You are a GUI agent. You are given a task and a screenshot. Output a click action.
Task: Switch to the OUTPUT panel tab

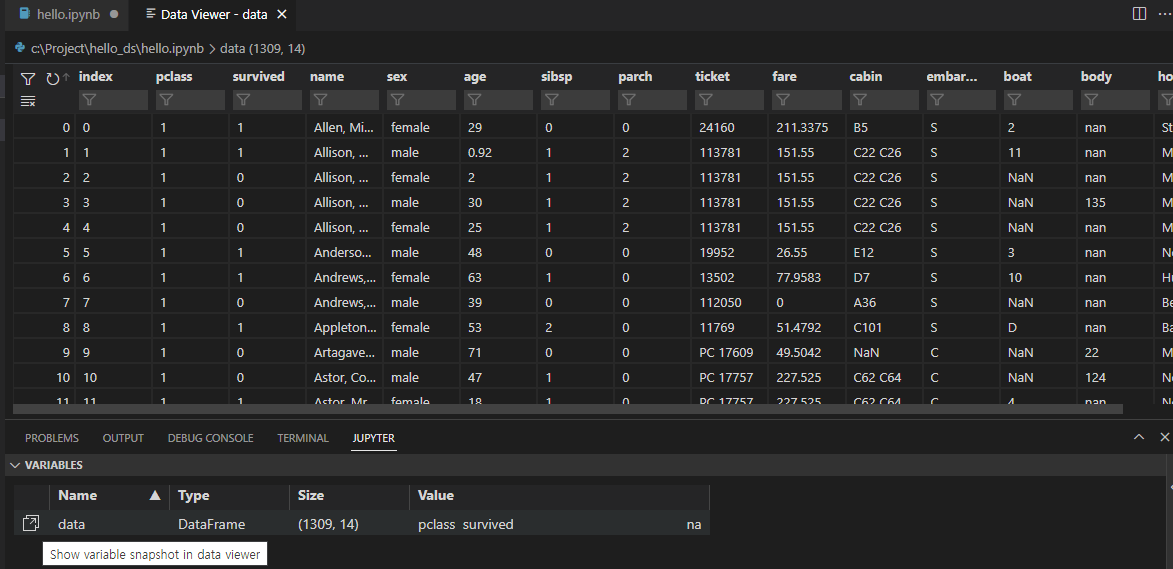click(x=123, y=438)
